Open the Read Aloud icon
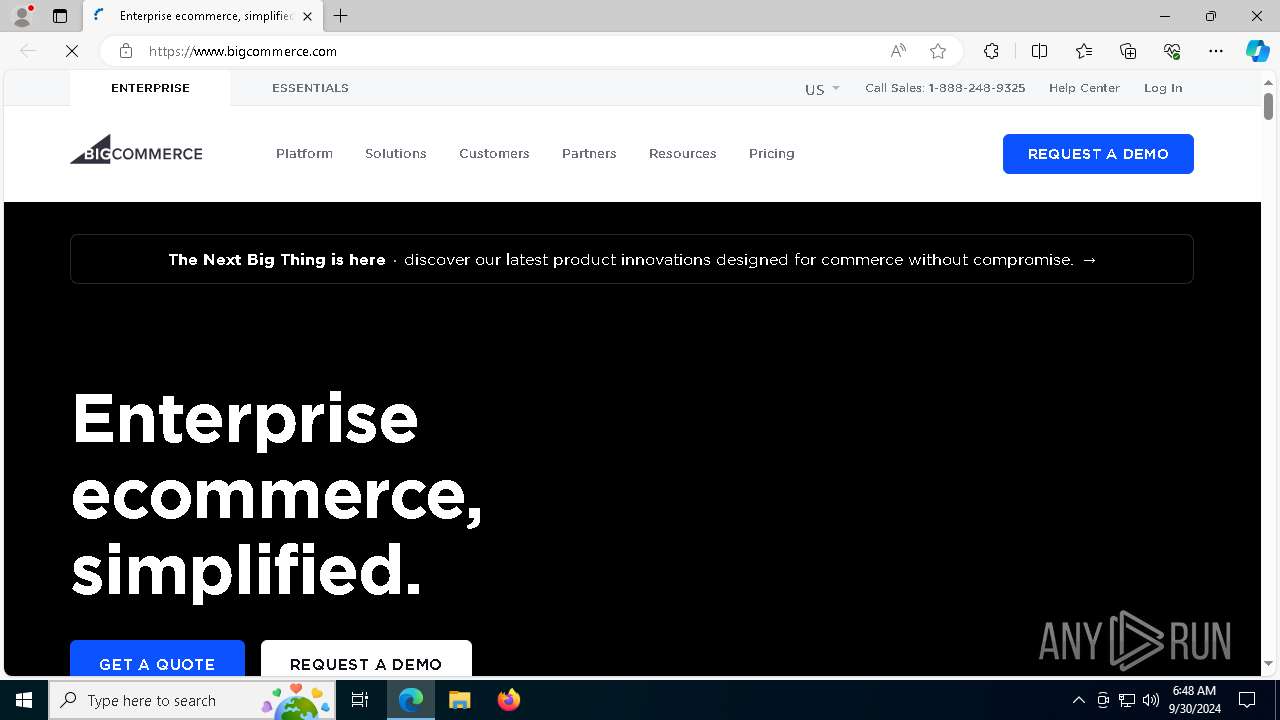This screenshot has height=720, width=1280. [x=898, y=51]
